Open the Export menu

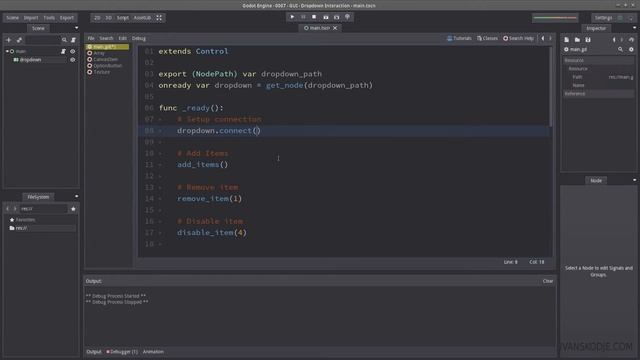tap(67, 18)
